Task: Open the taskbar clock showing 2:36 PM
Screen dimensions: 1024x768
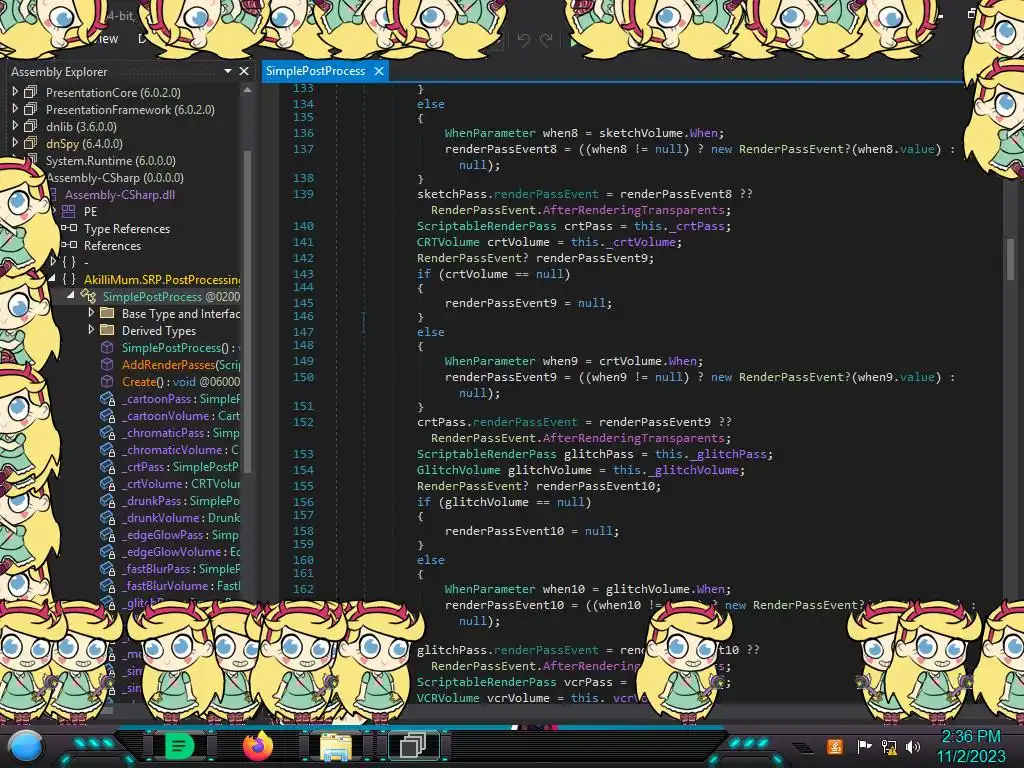Action: [x=971, y=746]
